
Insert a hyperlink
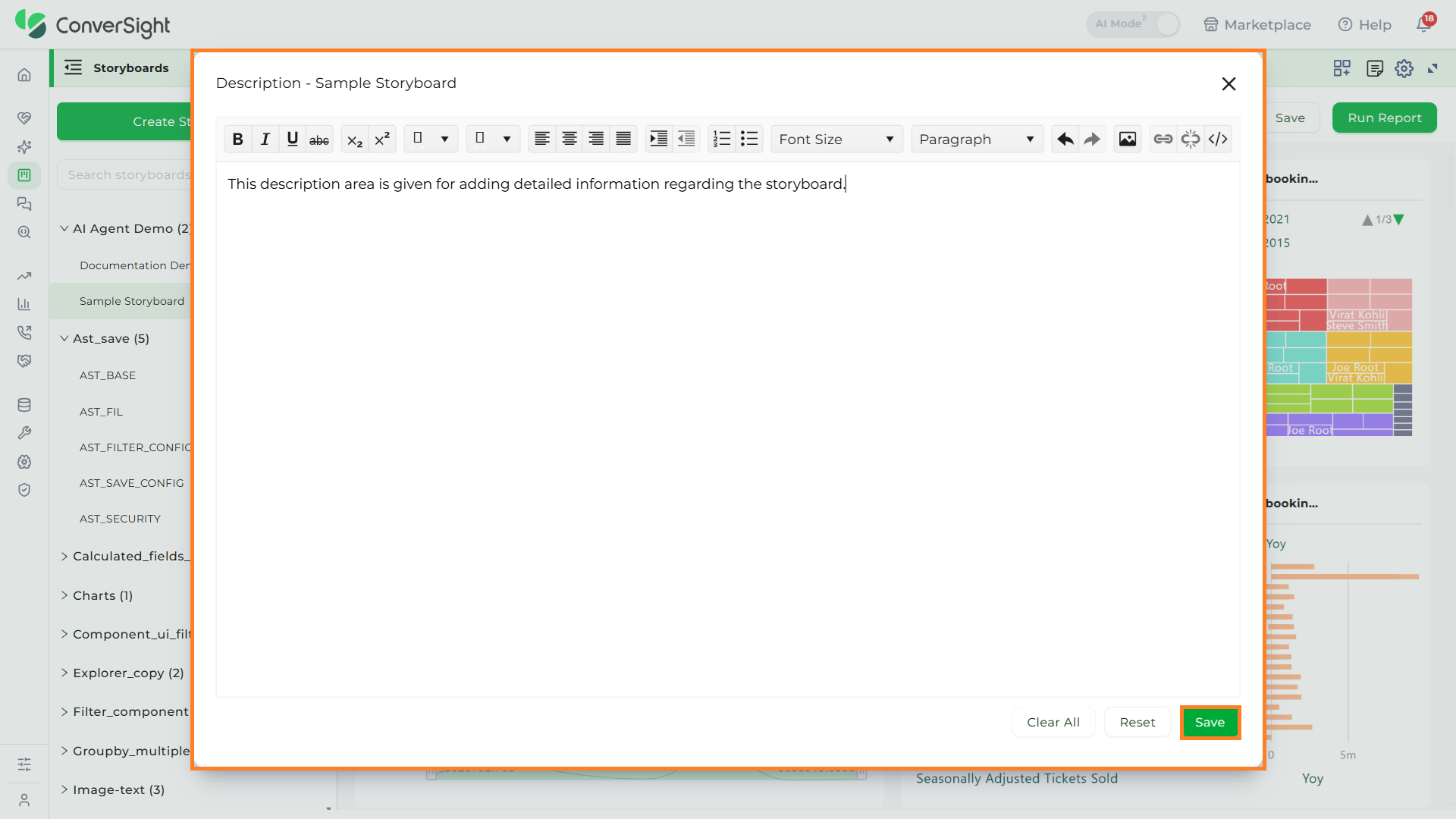coord(1163,140)
